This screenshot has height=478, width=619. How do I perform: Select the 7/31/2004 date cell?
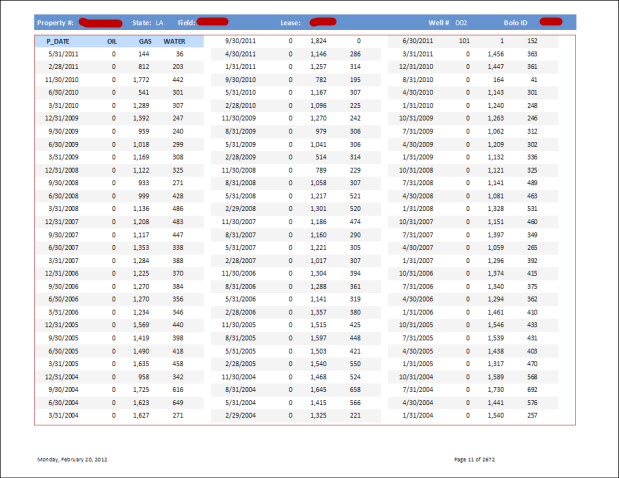pyautogui.click(x=418, y=390)
